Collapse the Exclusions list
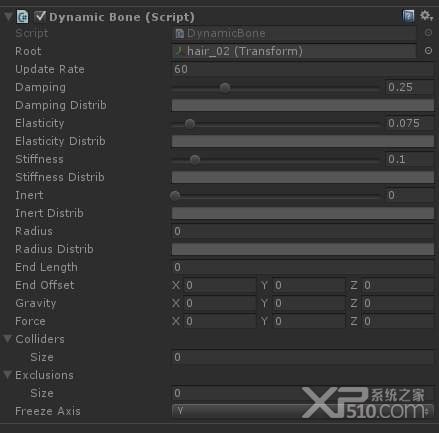Screen dimensions: 439x433 click(8, 375)
